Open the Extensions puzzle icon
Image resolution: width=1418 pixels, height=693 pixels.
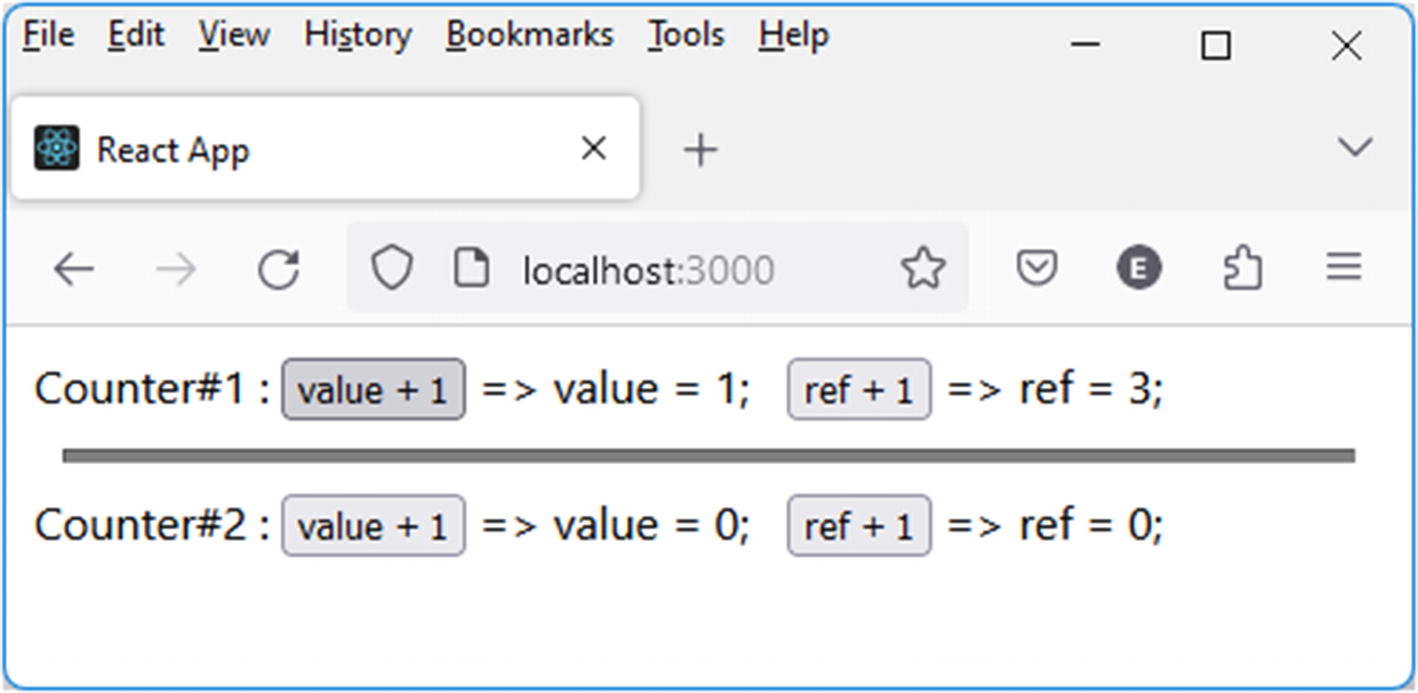(1242, 268)
